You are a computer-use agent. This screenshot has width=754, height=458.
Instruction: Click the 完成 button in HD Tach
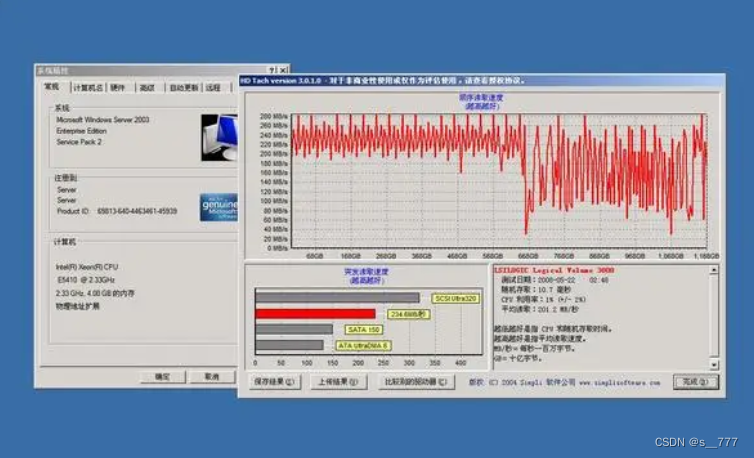(x=696, y=382)
